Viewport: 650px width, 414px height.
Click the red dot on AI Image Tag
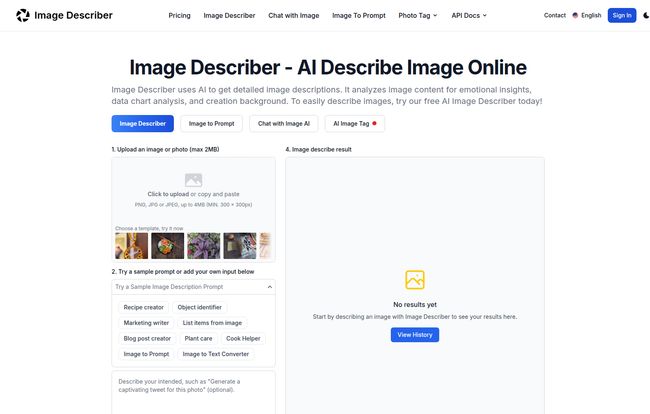(x=374, y=123)
